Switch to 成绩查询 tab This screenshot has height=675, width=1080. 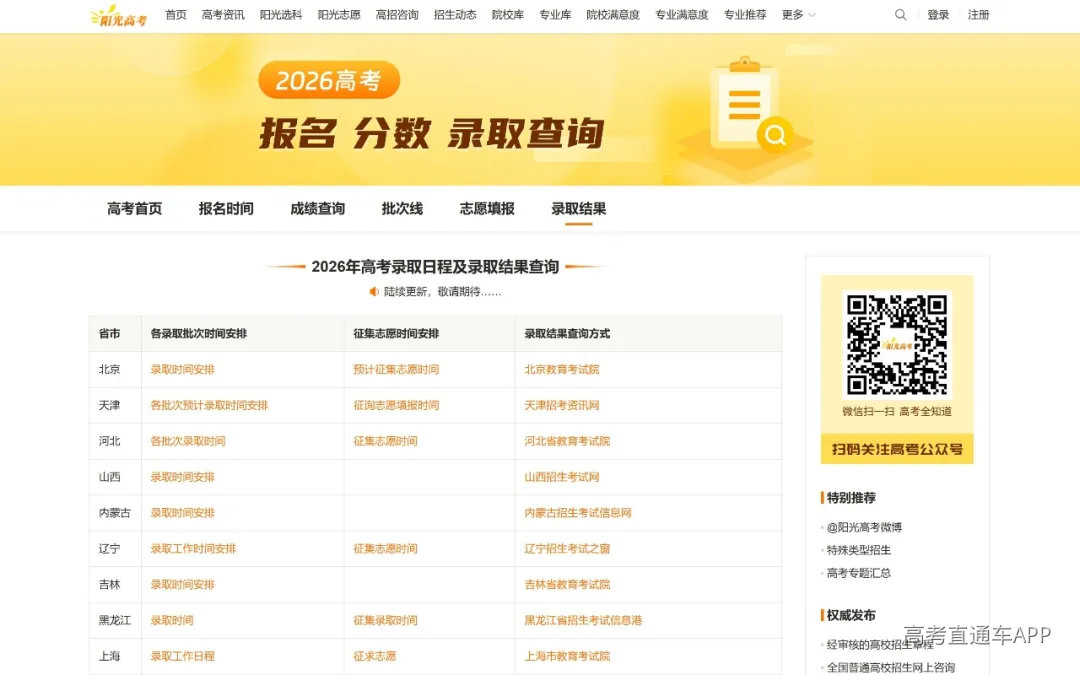click(318, 208)
